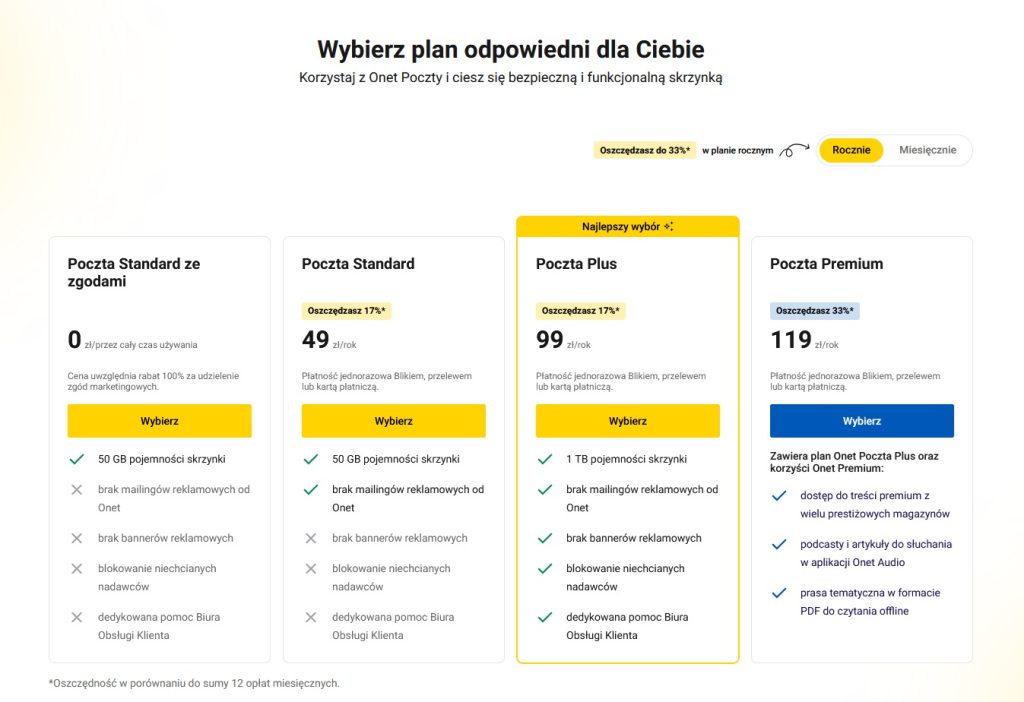Click the curly arrow pointing to Rocznie

(794, 150)
